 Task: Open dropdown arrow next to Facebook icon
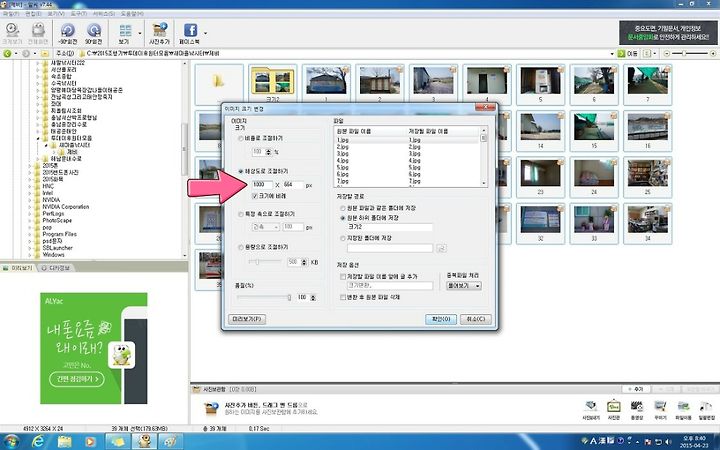(x=205, y=33)
